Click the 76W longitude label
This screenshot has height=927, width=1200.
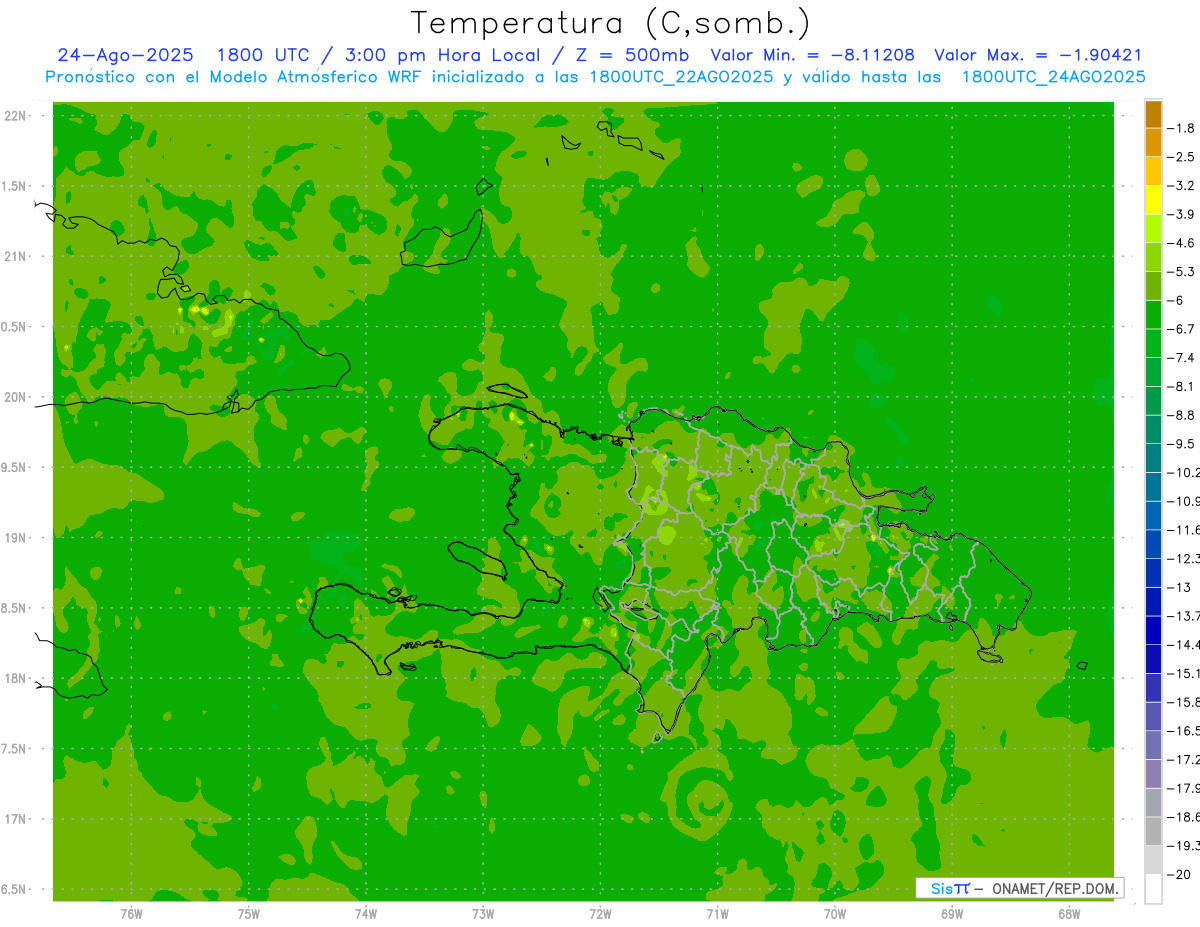pos(131,913)
